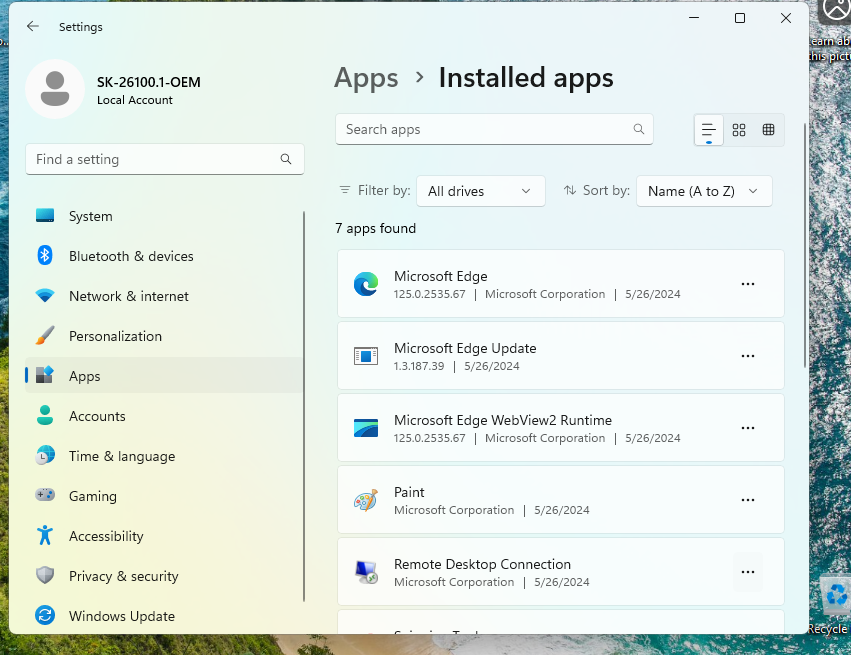Image resolution: width=851 pixels, height=655 pixels.
Task: Close the Settings window
Action: (x=785, y=18)
